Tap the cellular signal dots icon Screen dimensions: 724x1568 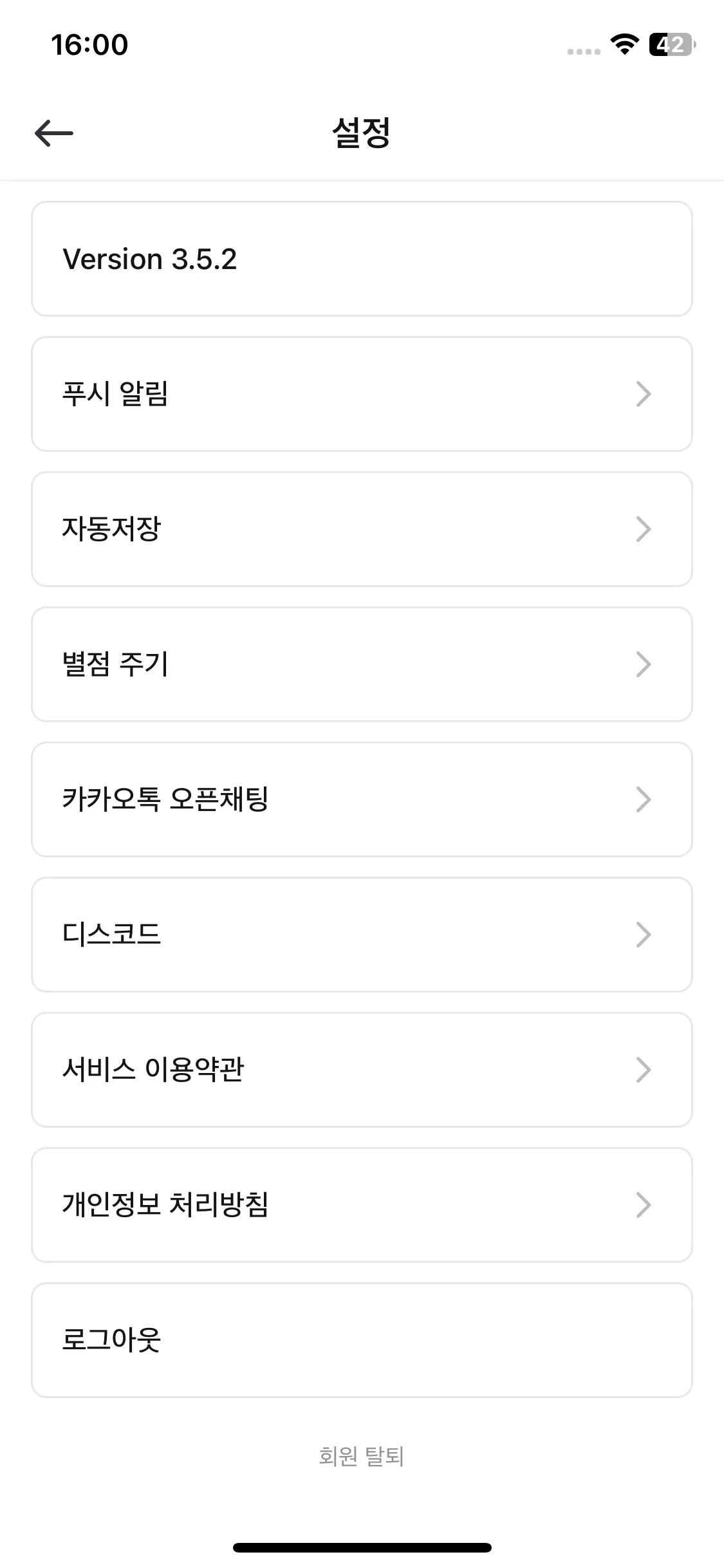[x=584, y=51]
